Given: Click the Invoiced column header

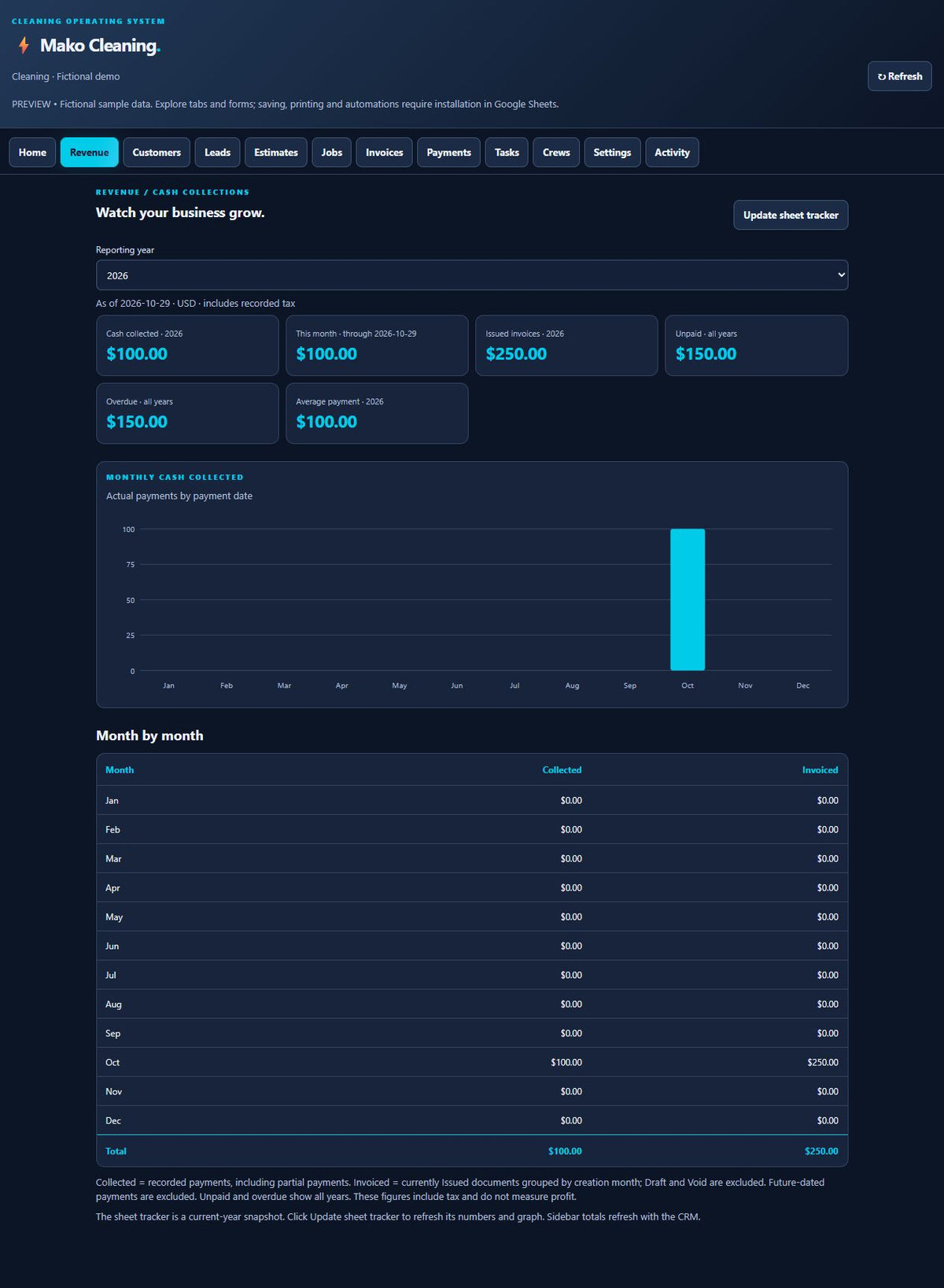Looking at the screenshot, I should click(x=820, y=770).
